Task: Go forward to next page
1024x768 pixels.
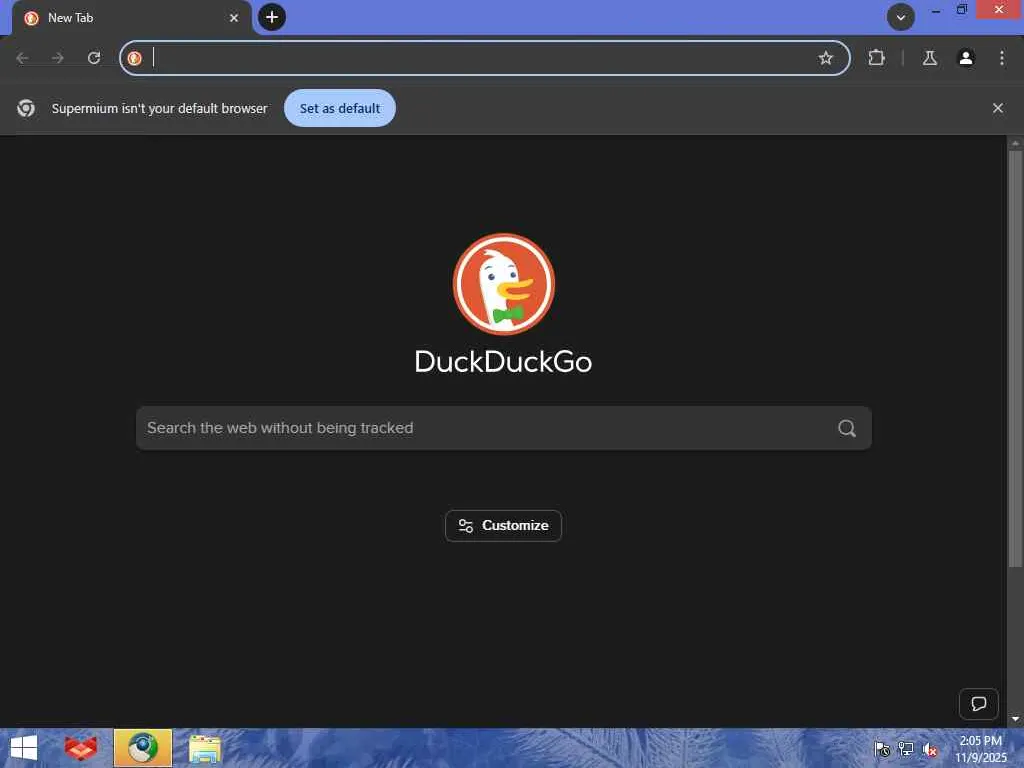Action: click(58, 58)
